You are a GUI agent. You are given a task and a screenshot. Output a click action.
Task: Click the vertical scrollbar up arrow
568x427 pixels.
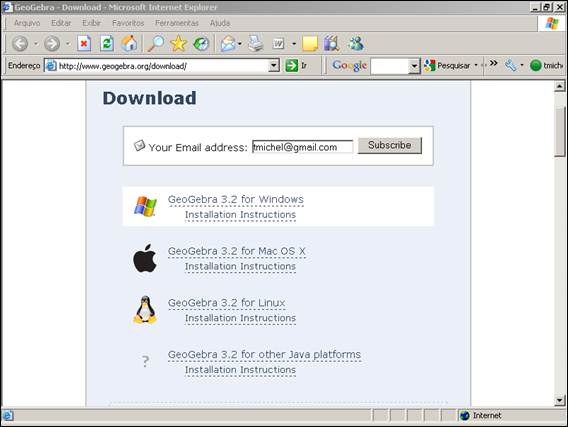coord(560,86)
